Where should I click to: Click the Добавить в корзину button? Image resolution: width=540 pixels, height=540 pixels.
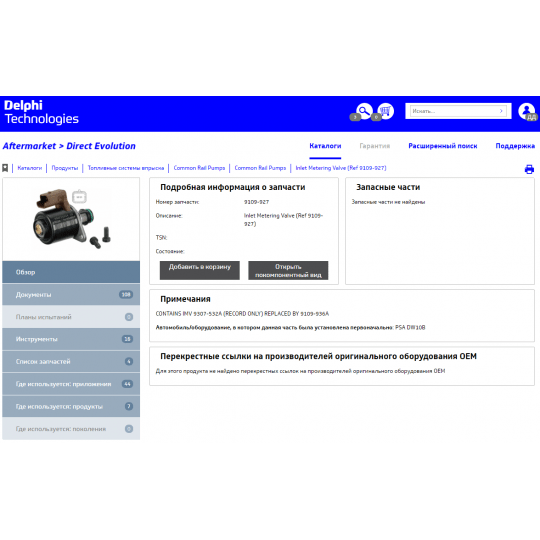[200, 270]
